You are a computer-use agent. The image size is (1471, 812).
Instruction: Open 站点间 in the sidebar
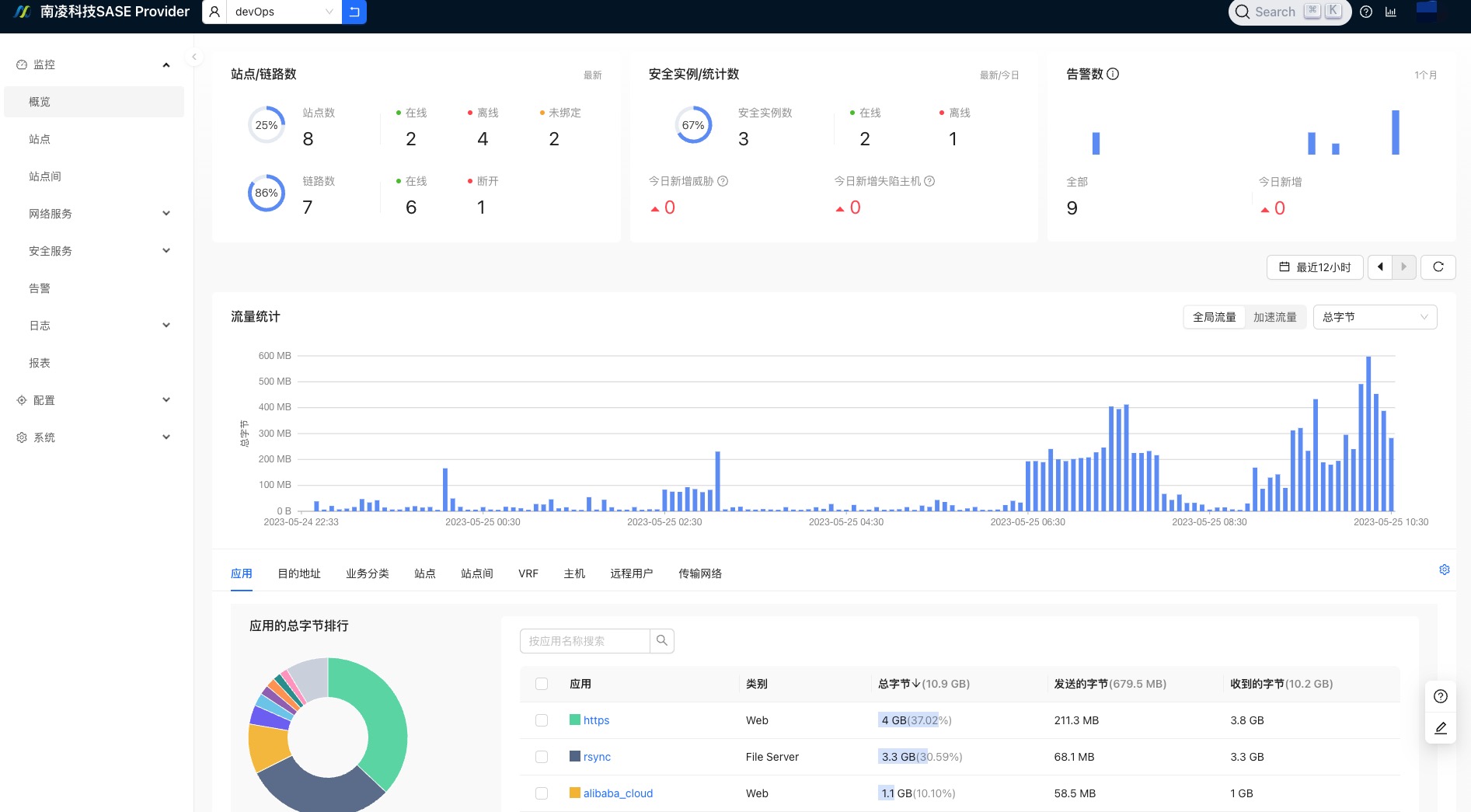coord(94,176)
